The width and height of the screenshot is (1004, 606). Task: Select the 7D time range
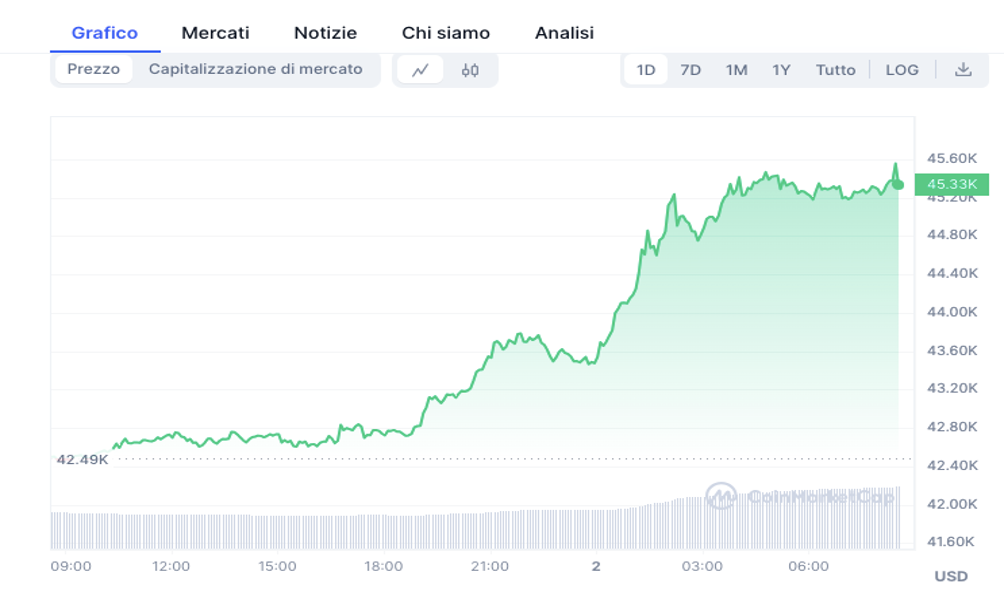(690, 70)
